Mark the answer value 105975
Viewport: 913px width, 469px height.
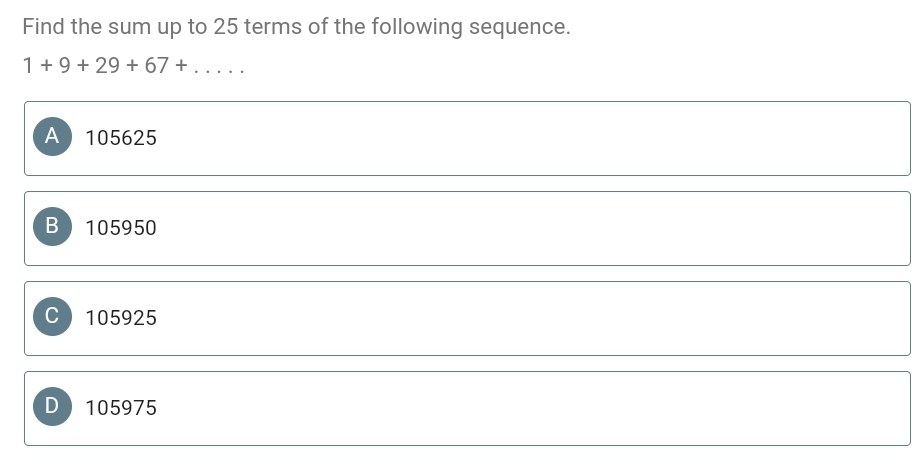click(121, 408)
